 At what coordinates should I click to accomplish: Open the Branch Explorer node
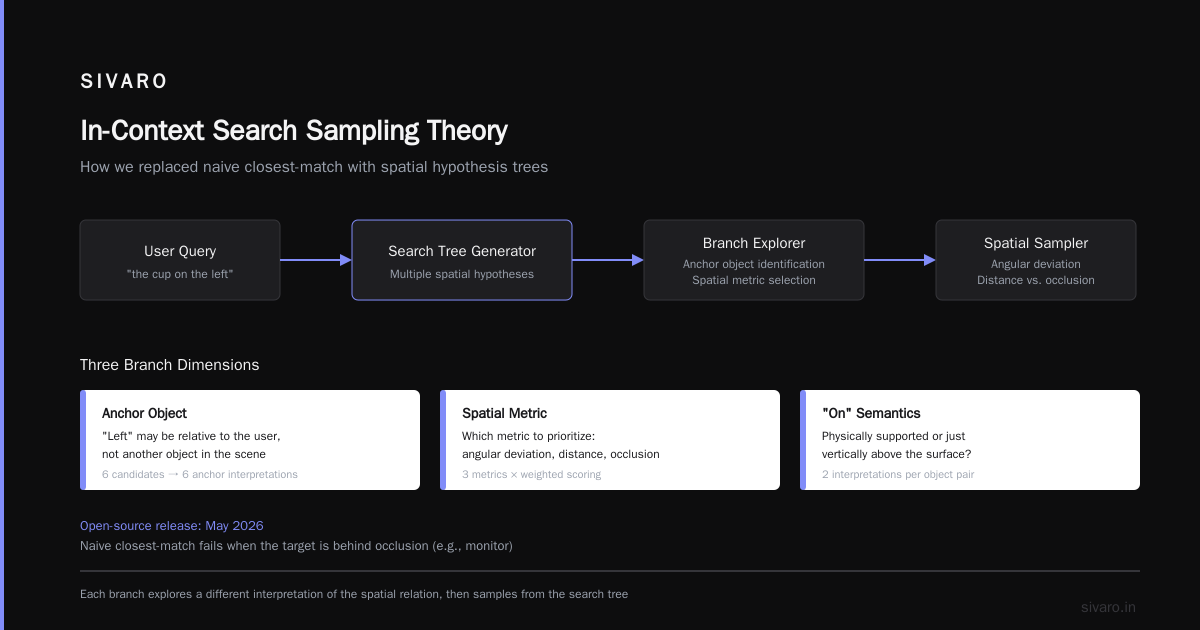click(x=754, y=260)
